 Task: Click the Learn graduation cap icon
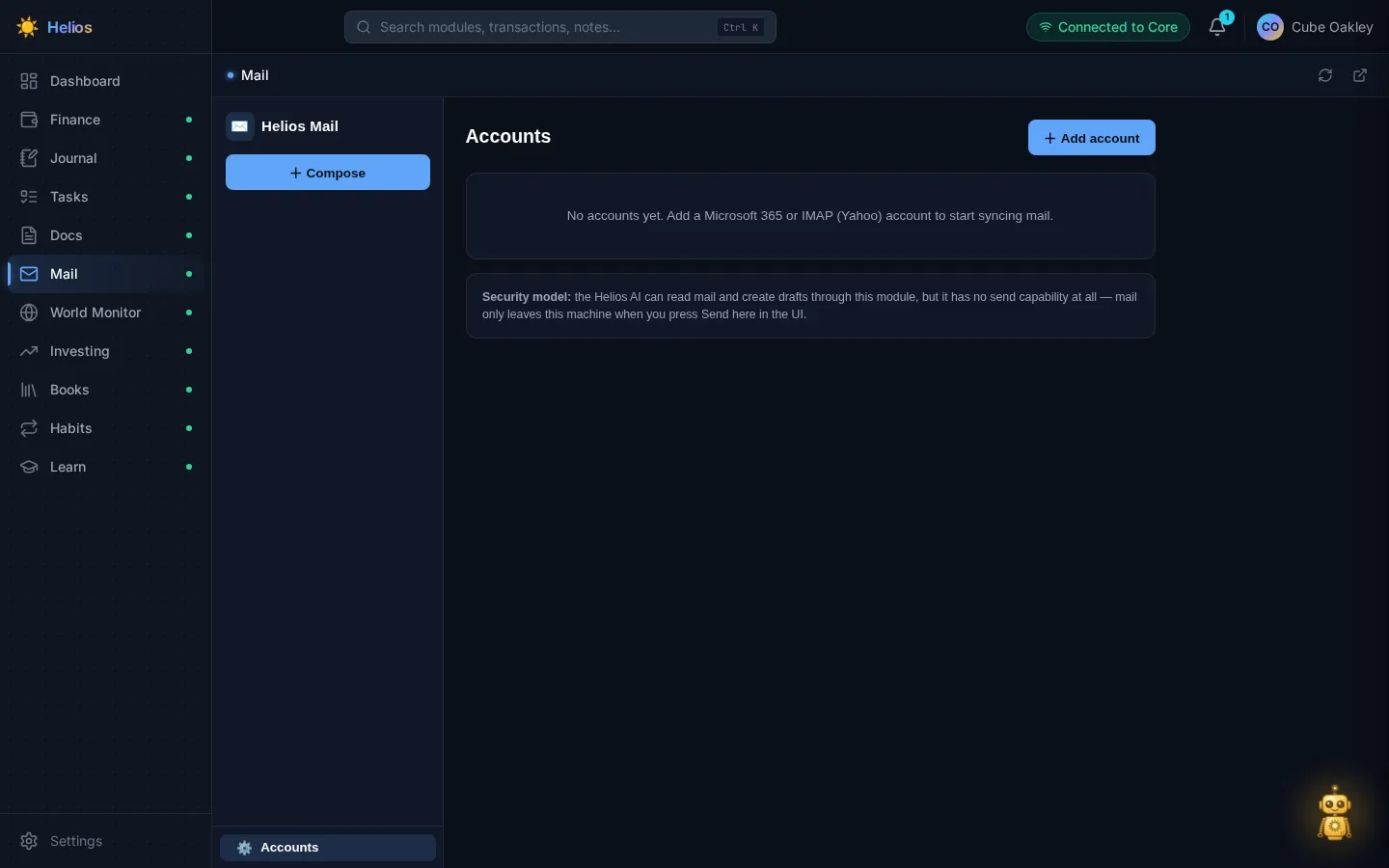(x=29, y=467)
